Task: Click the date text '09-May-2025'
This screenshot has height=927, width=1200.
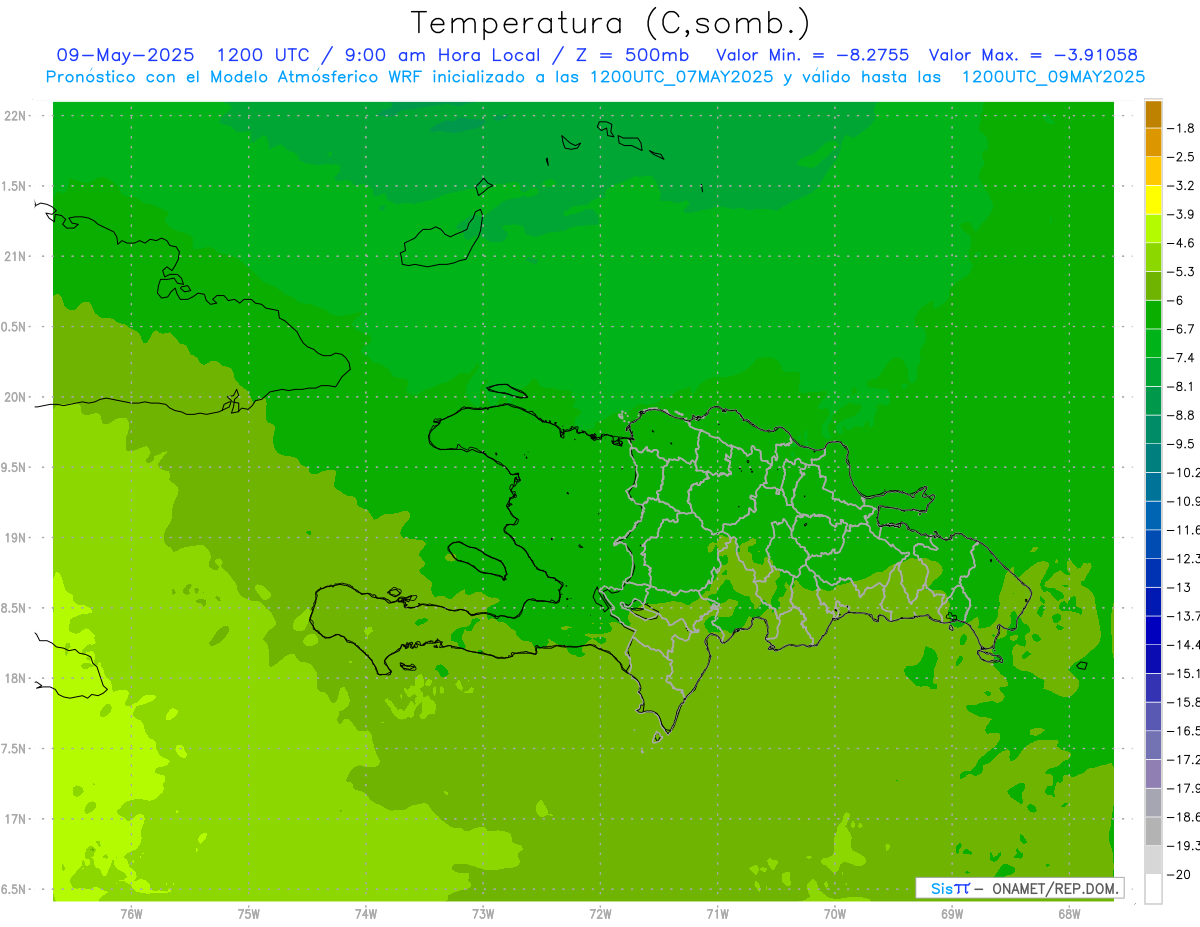Action: 125,55
